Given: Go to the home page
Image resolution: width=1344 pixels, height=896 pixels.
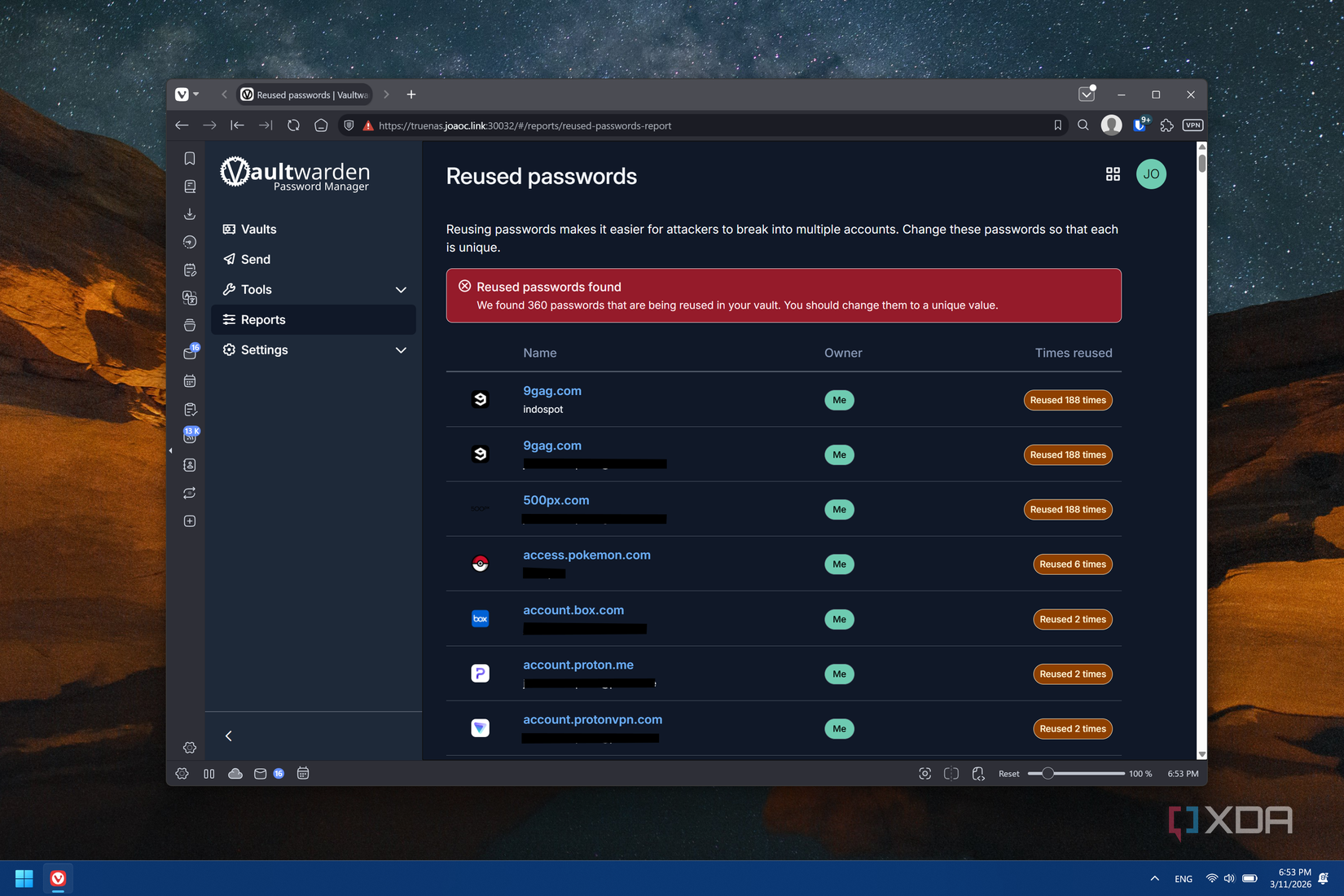Looking at the screenshot, I should click(321, 125).
